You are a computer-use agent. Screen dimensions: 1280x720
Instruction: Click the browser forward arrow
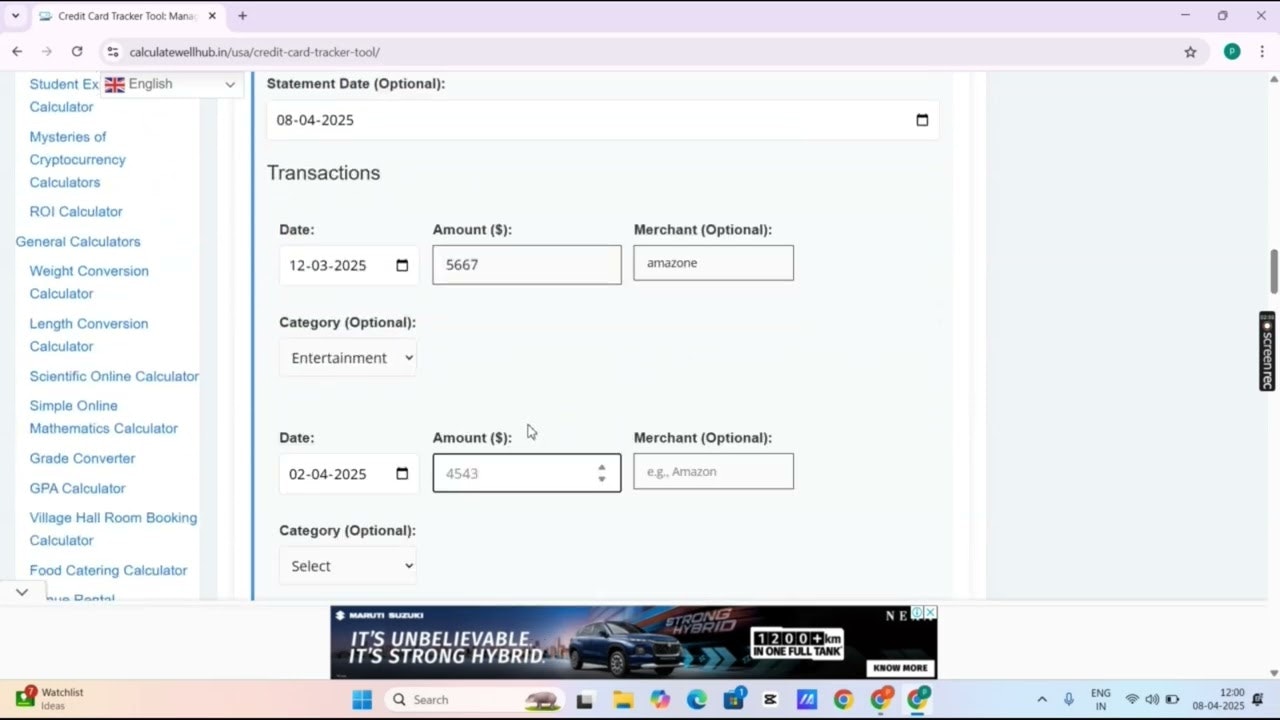click(x=46, y=52)
